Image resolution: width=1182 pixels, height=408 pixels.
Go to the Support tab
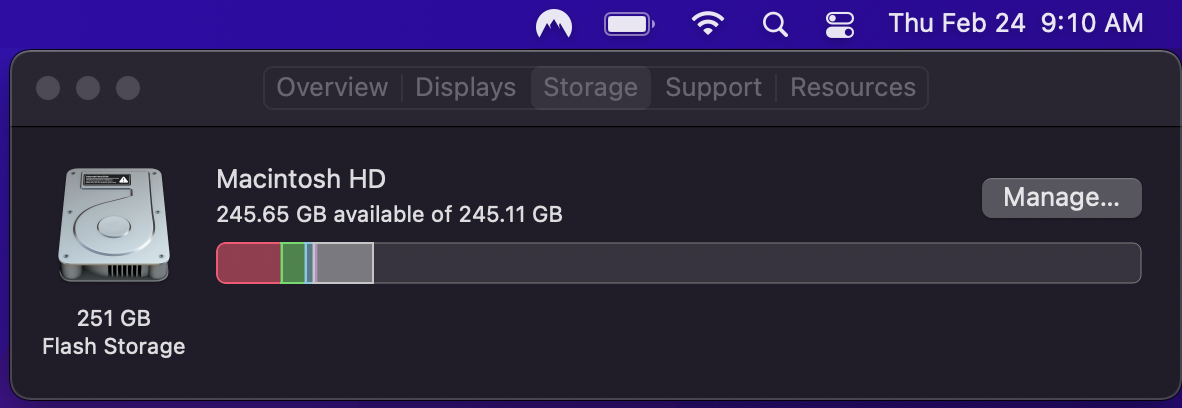(714, 88)
